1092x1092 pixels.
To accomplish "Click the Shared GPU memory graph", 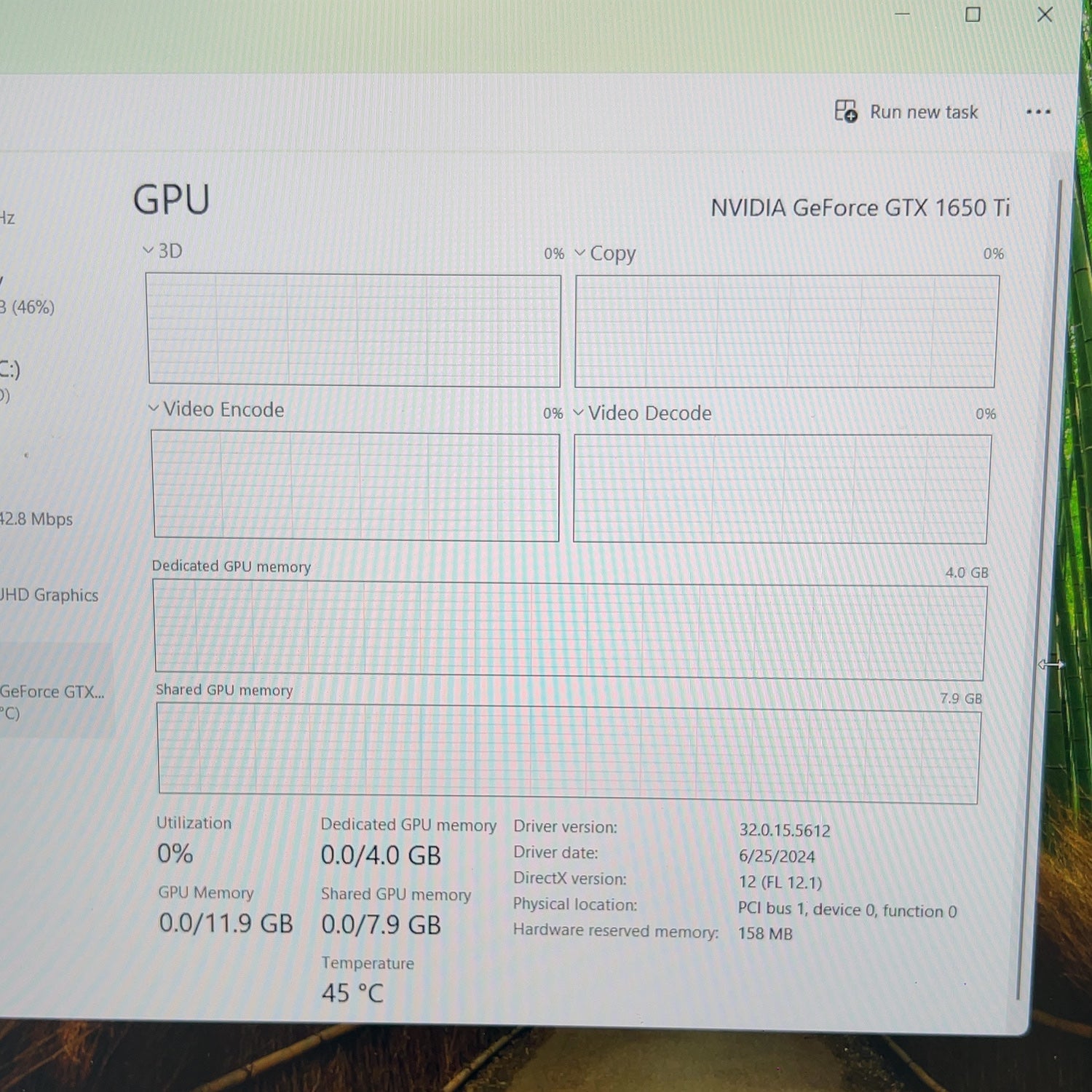I will click(569, 753).
